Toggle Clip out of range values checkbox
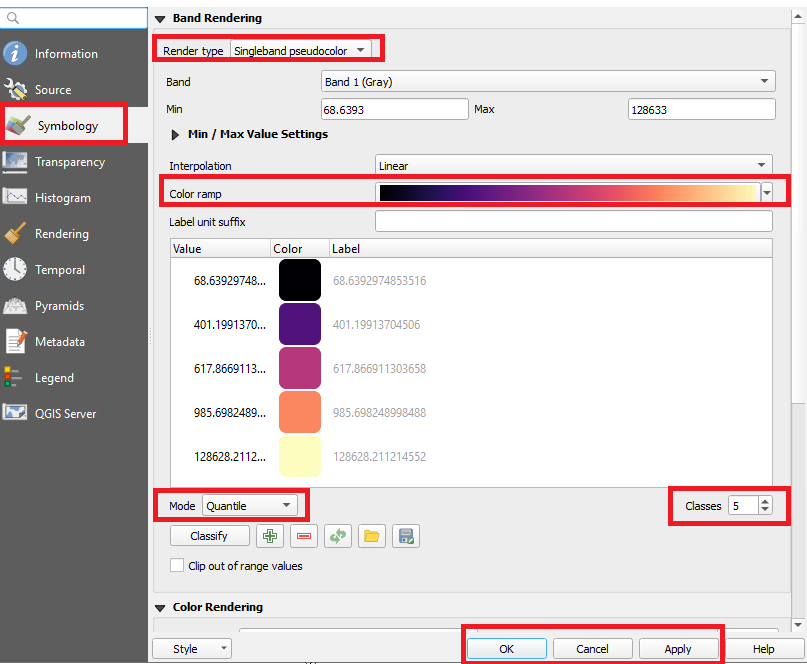Screen dimensions: 807x664 pyautogui.click(x=177, y=566)
